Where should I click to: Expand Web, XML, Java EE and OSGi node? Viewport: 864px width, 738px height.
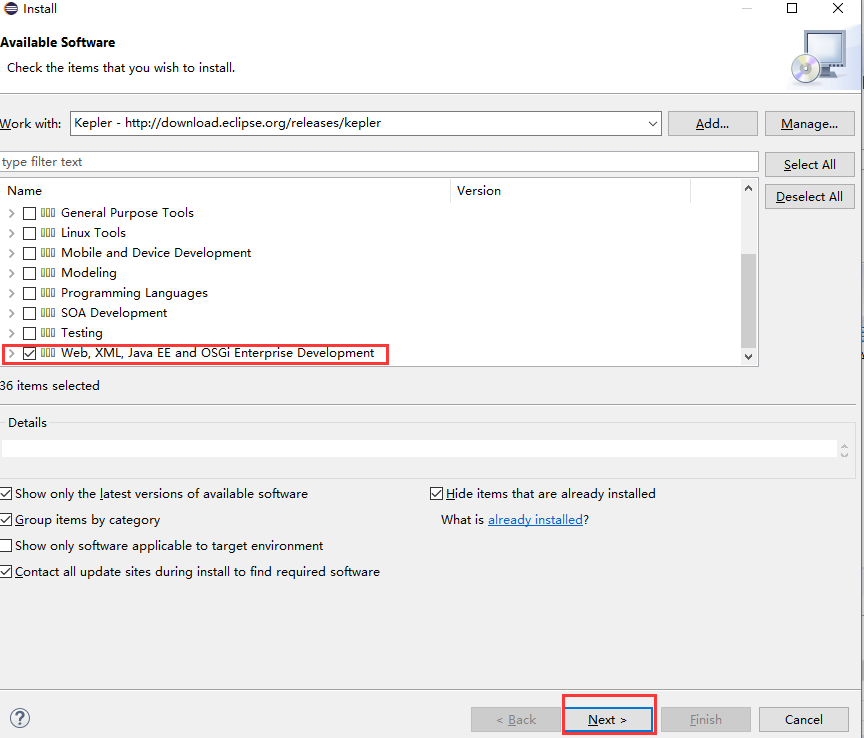[x=12, y=353]
